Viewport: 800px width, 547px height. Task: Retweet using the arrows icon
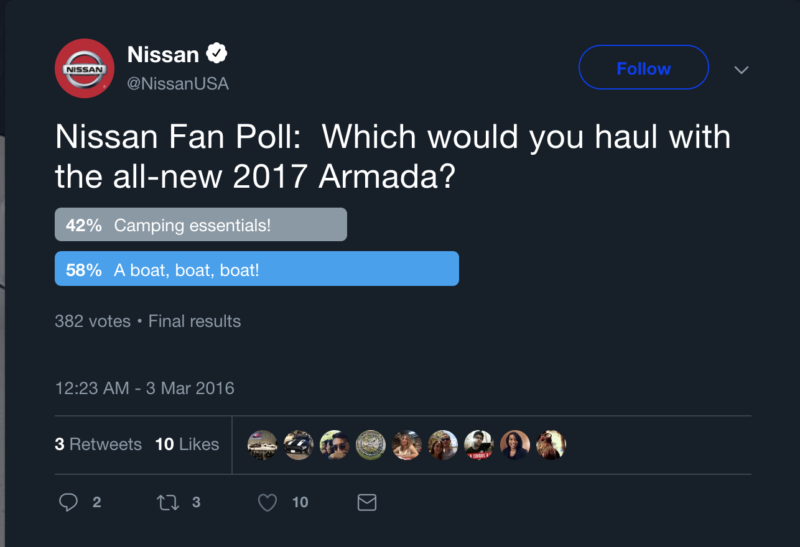click(x=168, y=502)
